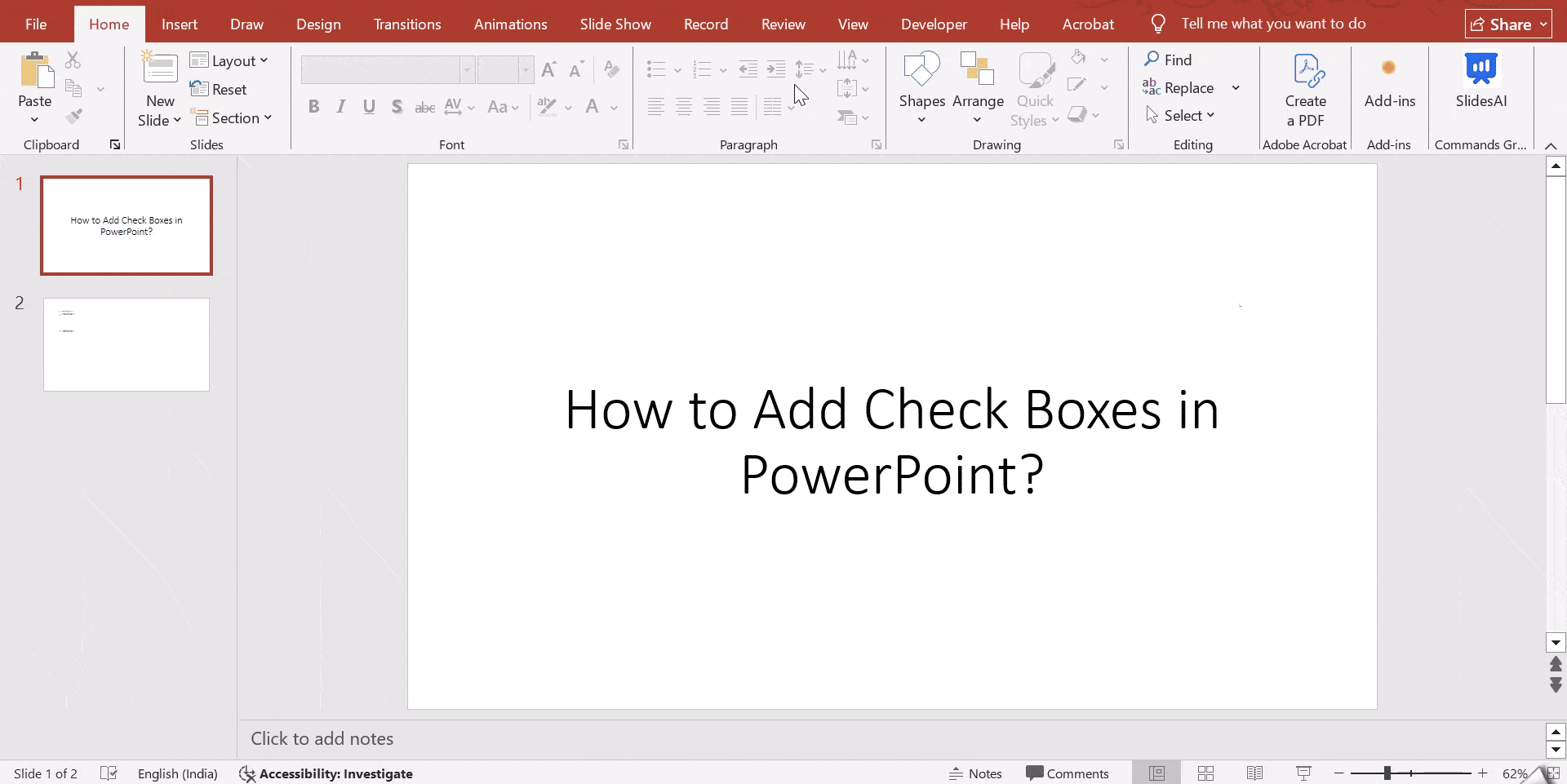Toggle bold formatting
1567x784 pixels.
[313, 107]
